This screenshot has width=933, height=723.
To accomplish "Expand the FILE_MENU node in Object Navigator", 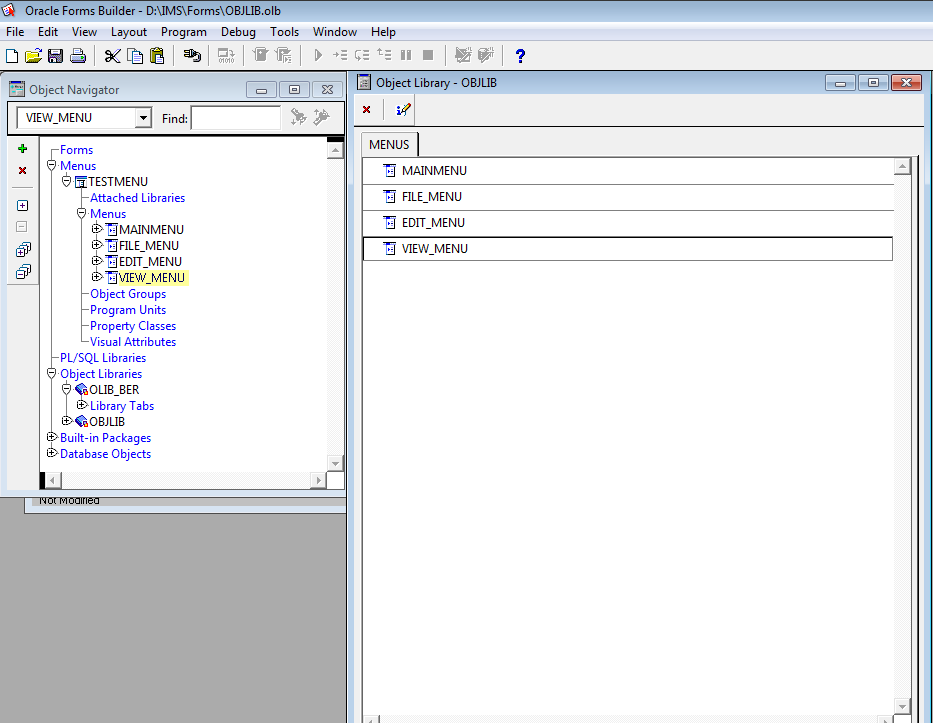I will pos(96,245).
